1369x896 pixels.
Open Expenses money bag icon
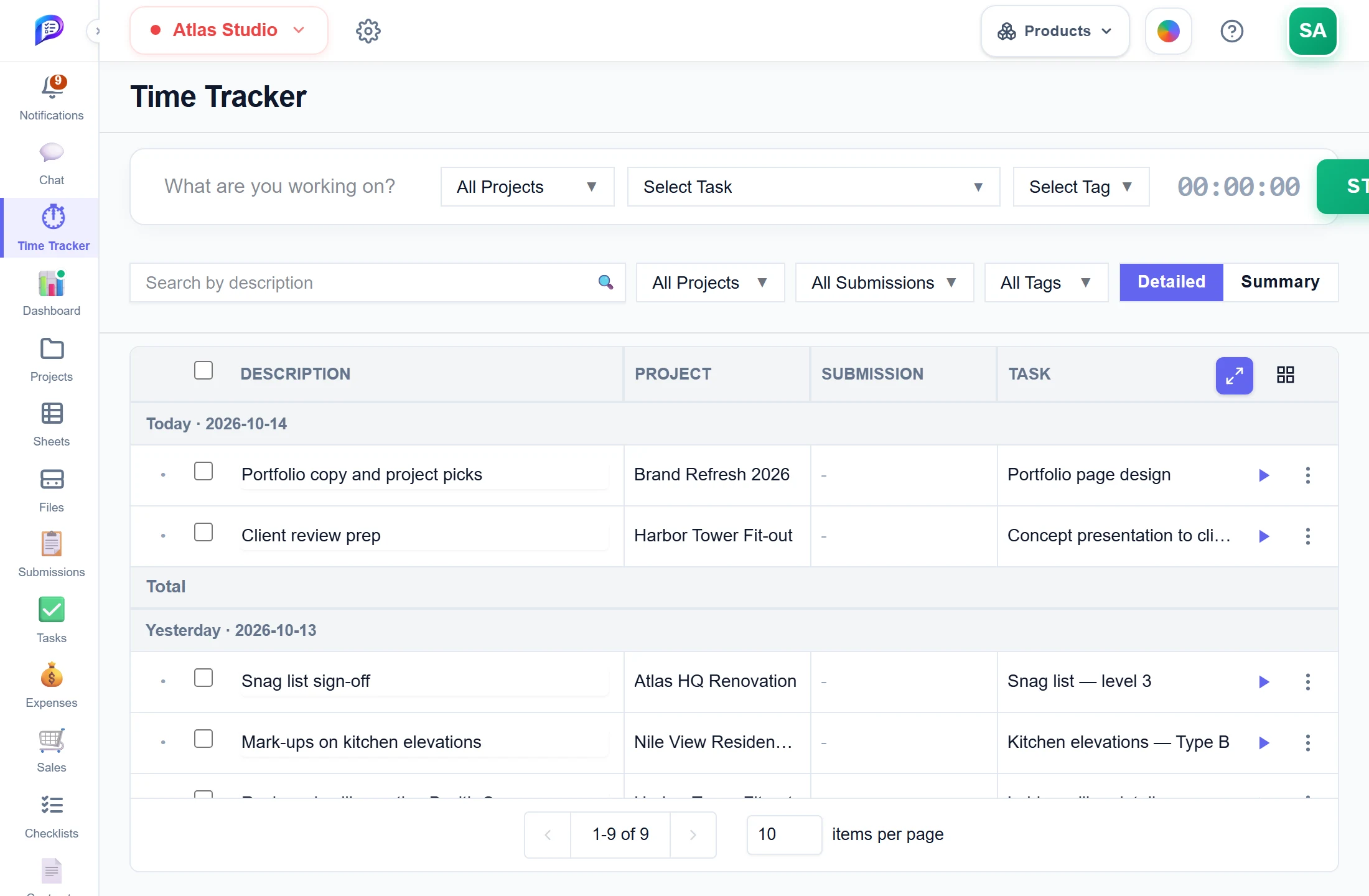pos(51,675)
